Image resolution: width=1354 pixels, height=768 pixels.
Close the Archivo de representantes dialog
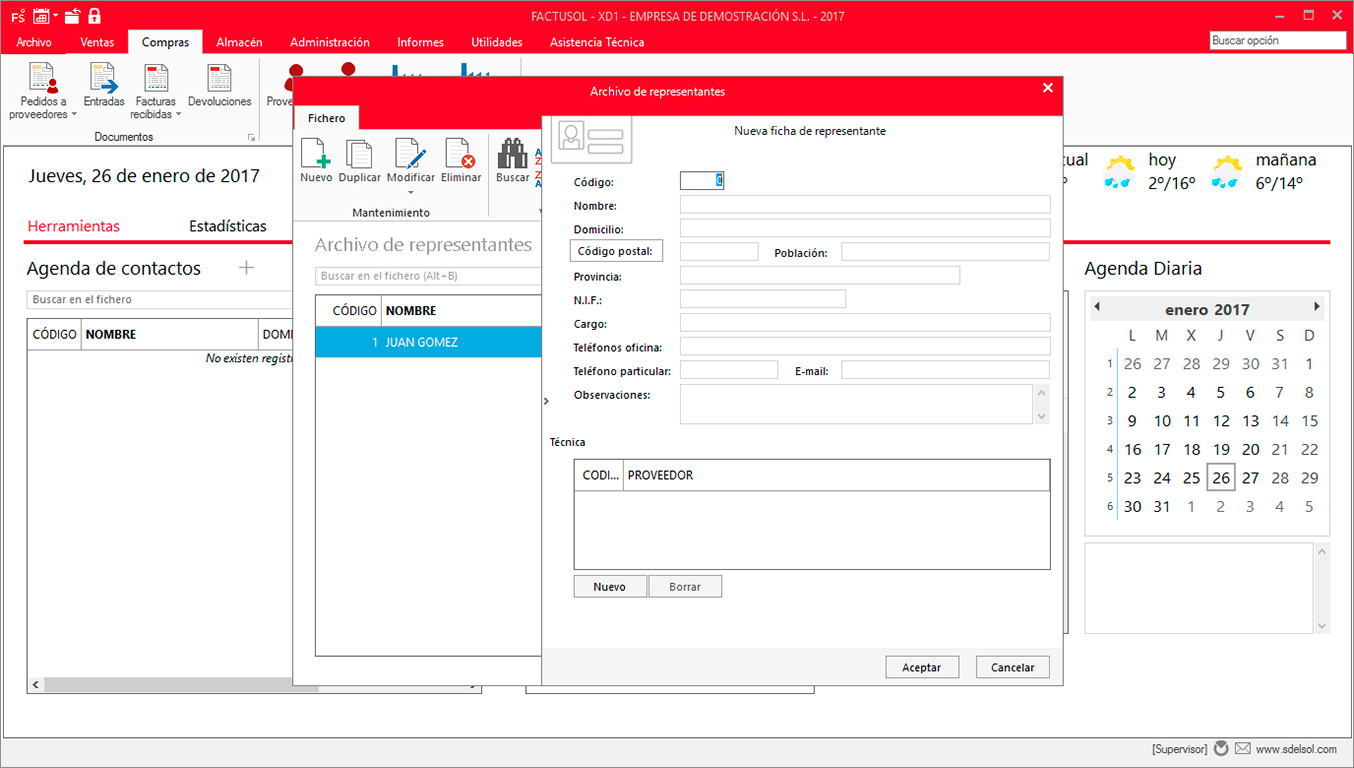[1048, 88]
